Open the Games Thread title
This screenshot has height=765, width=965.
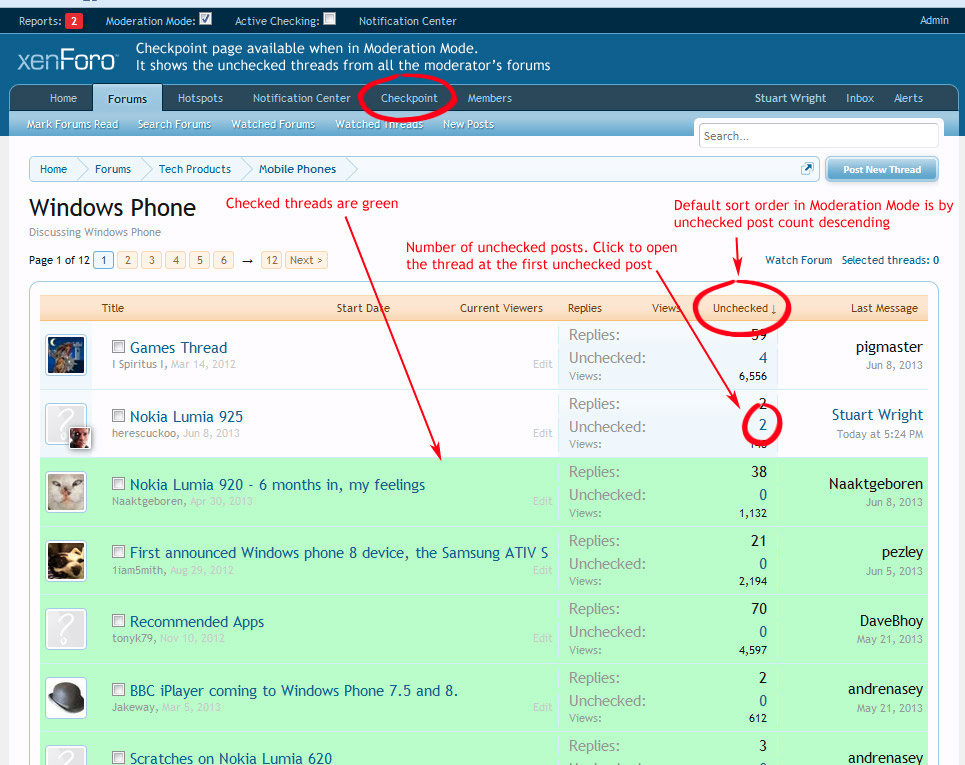[x=178, y=348]
